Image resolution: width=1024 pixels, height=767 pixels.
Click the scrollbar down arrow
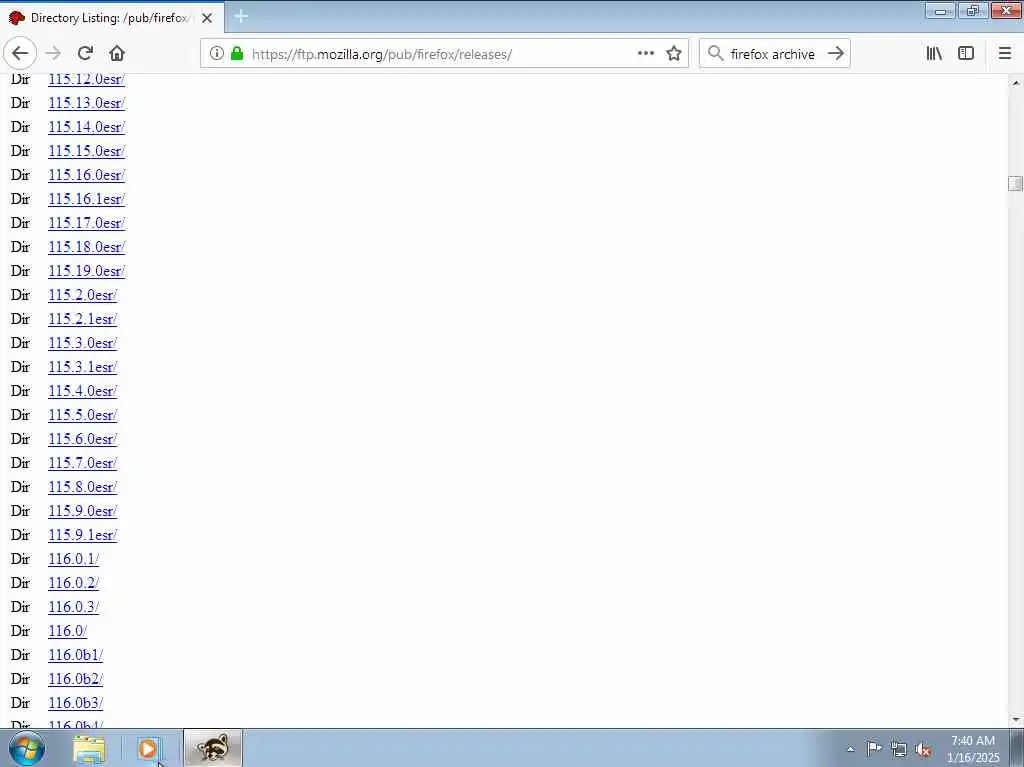(x=1016, y=720)
